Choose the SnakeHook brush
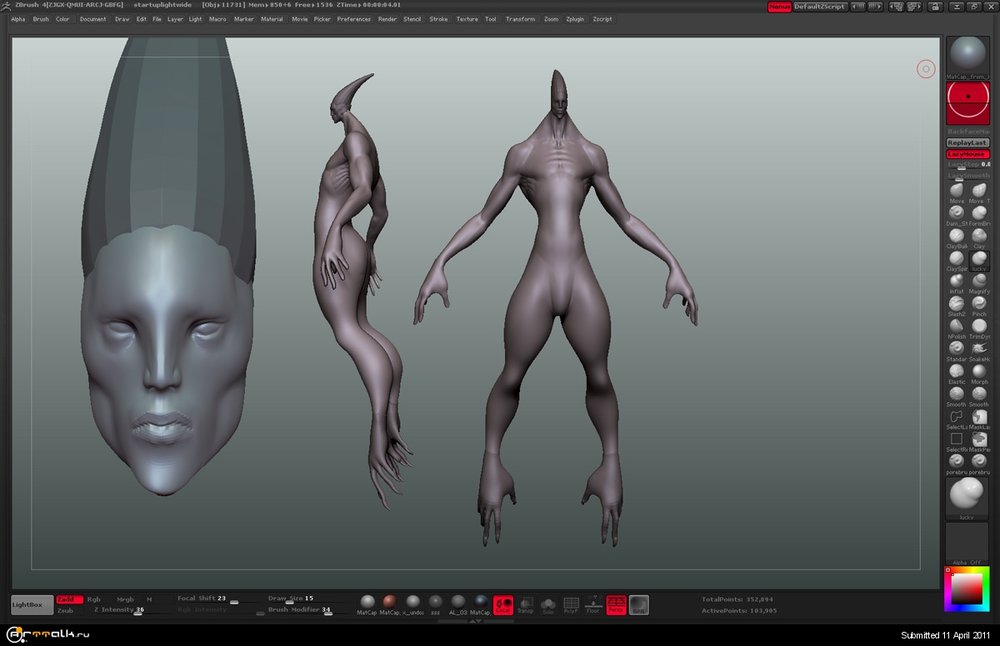 (979, 347)
